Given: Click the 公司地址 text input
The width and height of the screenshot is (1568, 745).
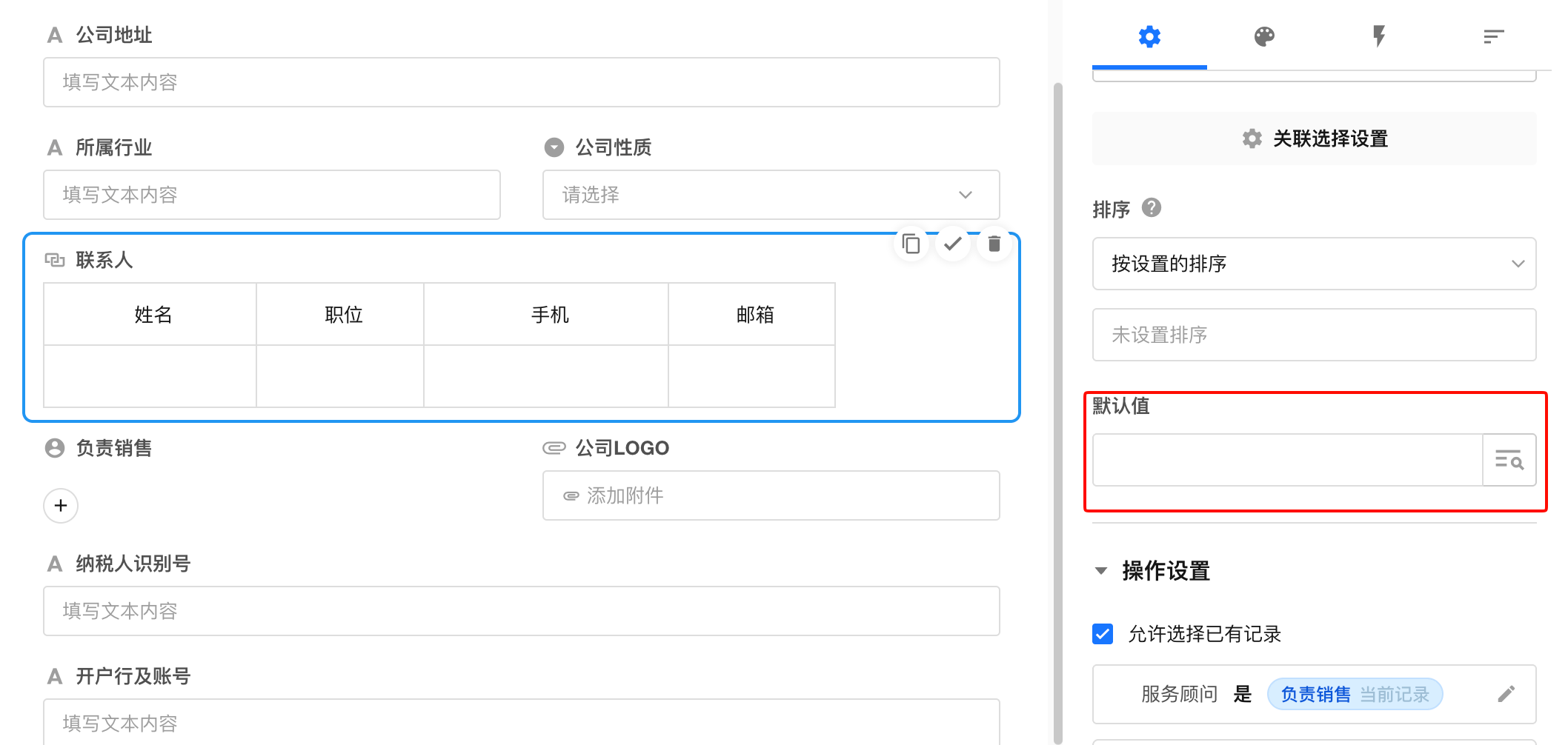Looking at the screenshot, I should pos(521,82).
